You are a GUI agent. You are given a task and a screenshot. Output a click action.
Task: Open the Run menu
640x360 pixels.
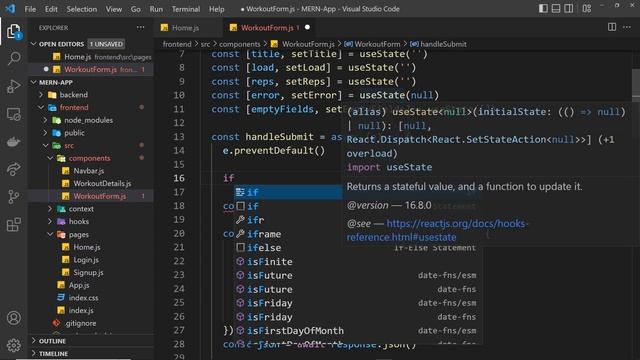(x=156, y=9)
